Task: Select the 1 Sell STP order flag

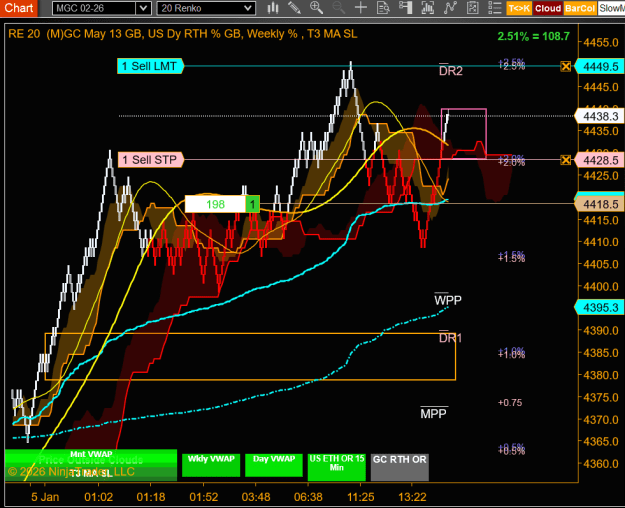Action: [151, 160]
